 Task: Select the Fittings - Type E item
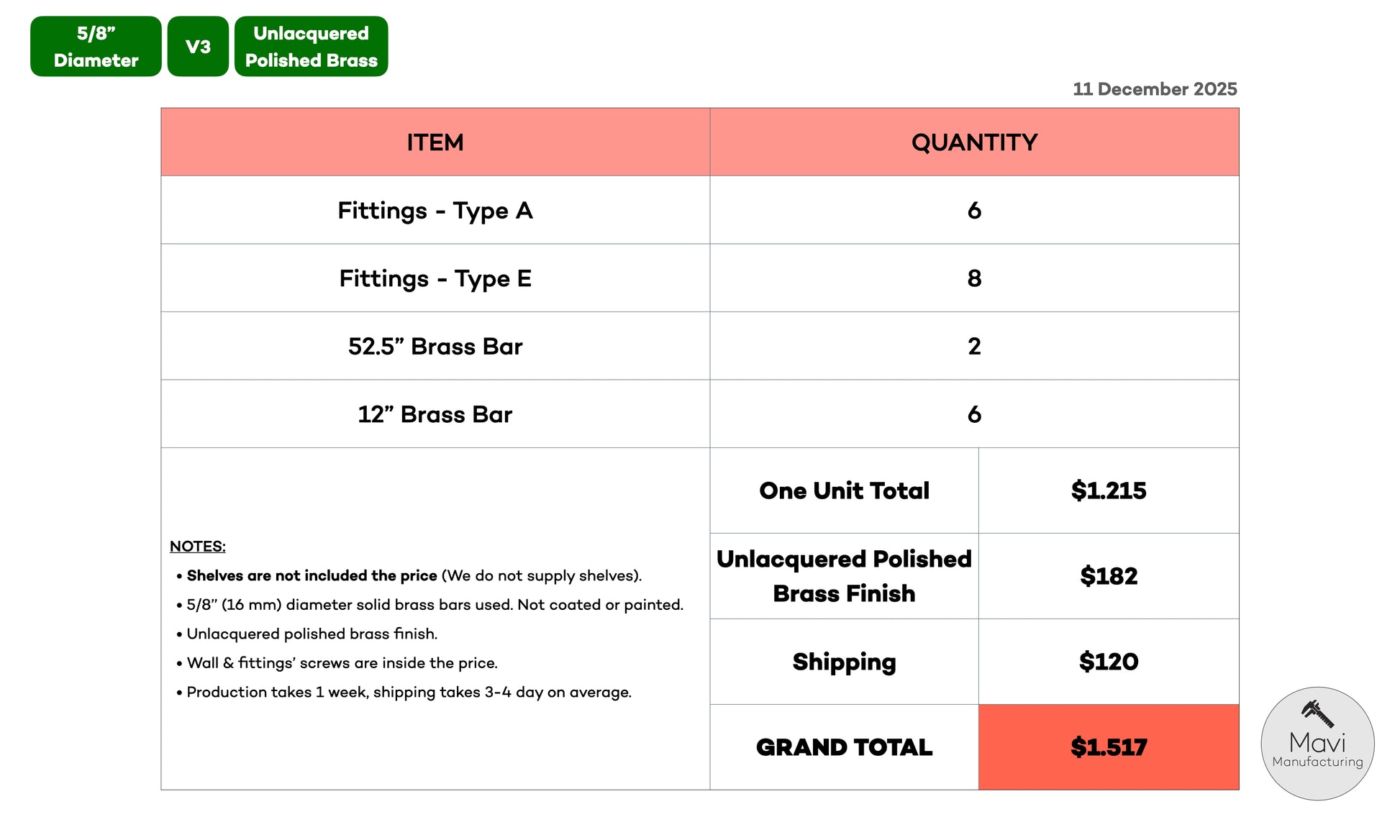coord(435,278)
